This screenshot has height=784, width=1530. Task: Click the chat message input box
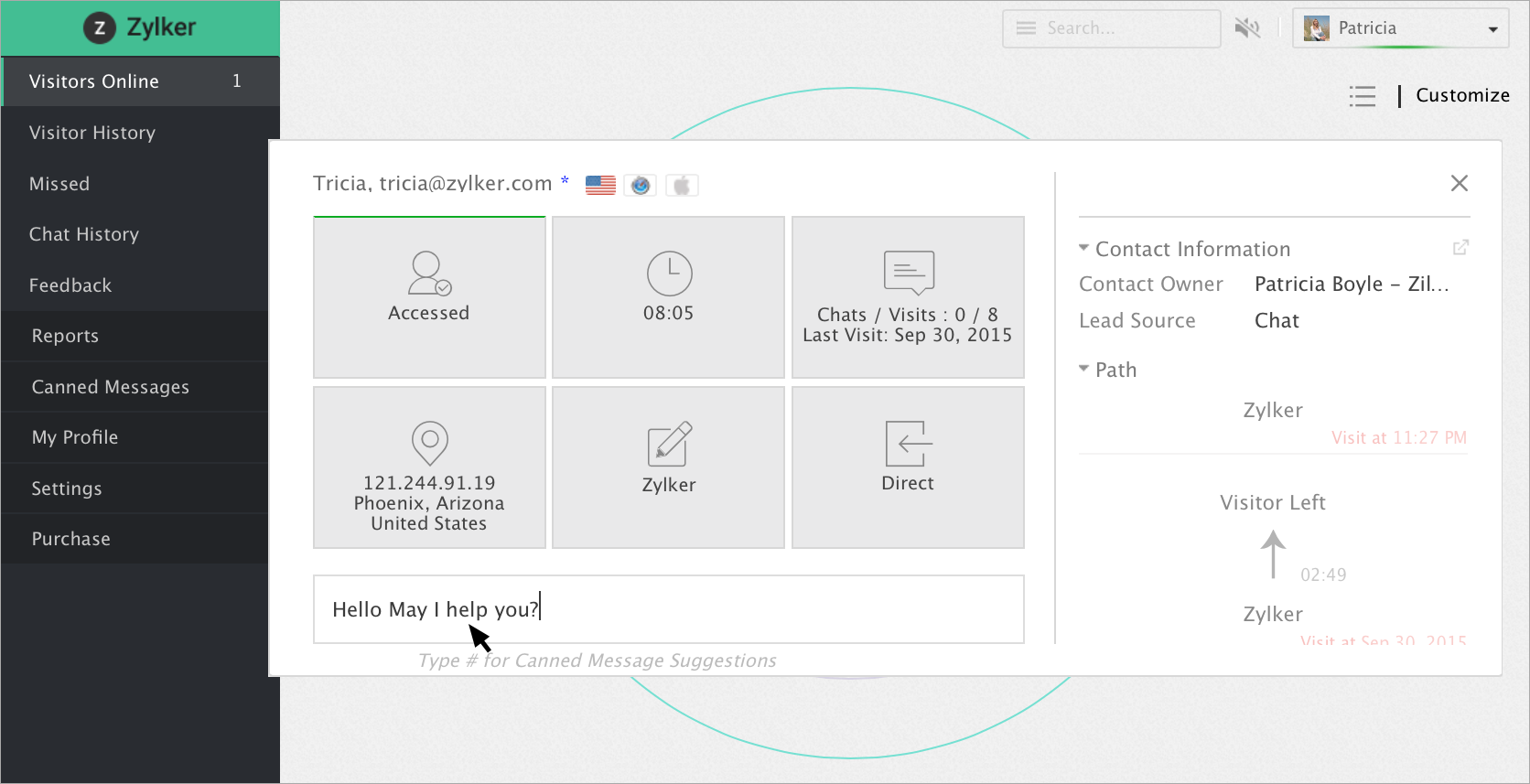(x=669, y=609)
